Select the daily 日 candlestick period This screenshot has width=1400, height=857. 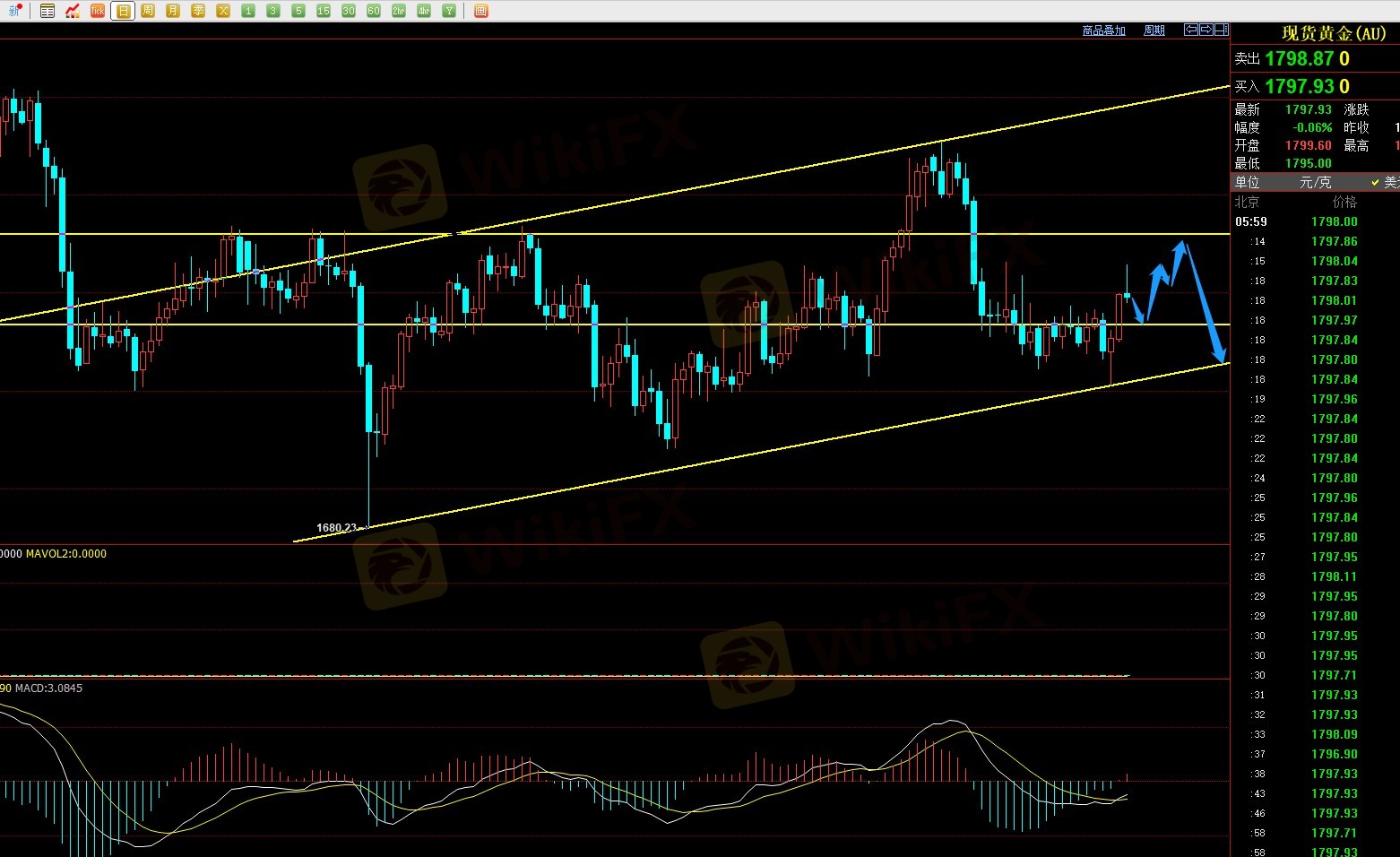123,11
